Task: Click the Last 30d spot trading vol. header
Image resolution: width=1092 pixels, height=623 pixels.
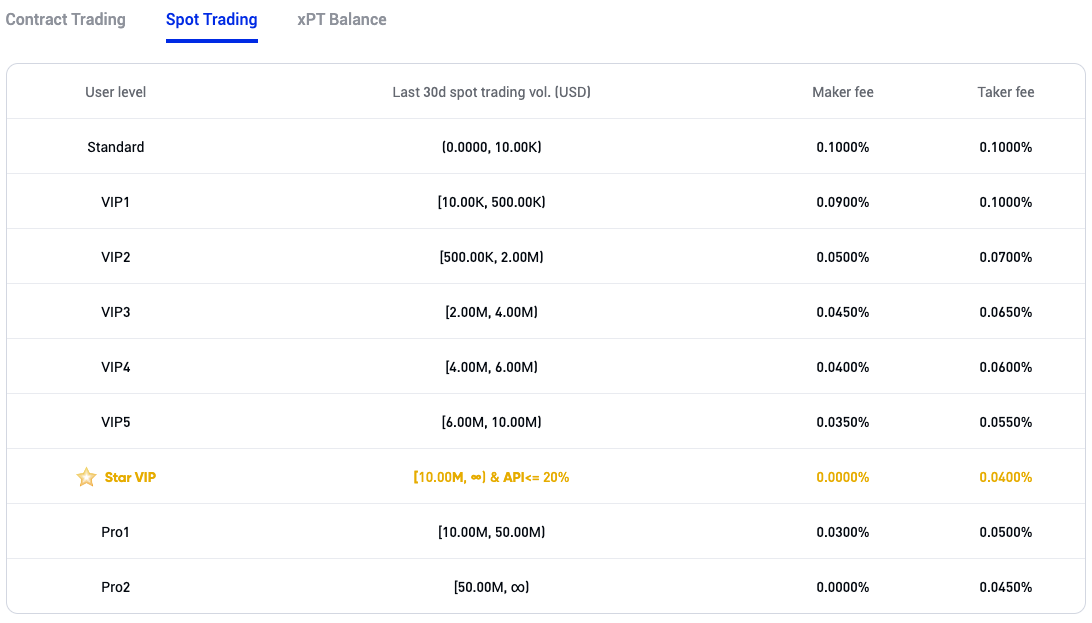Action: click(491, 92)
